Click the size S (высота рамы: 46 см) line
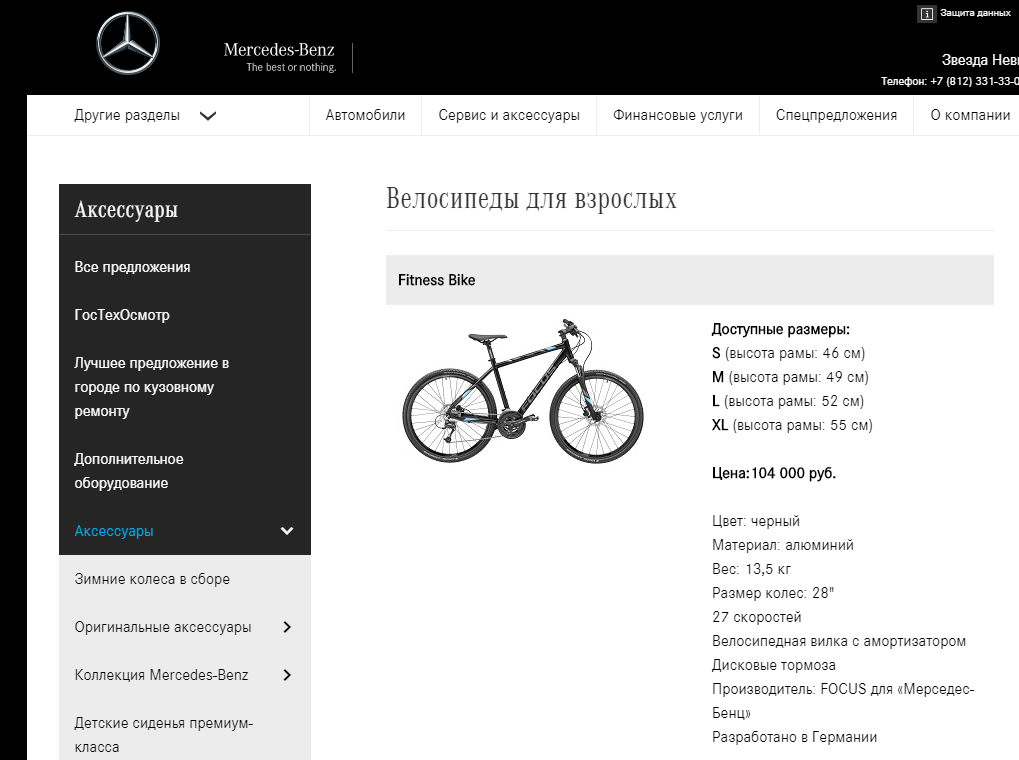The width and height of the screenshot is (1019, 760). pyautogui.click(x=788, y=354)
